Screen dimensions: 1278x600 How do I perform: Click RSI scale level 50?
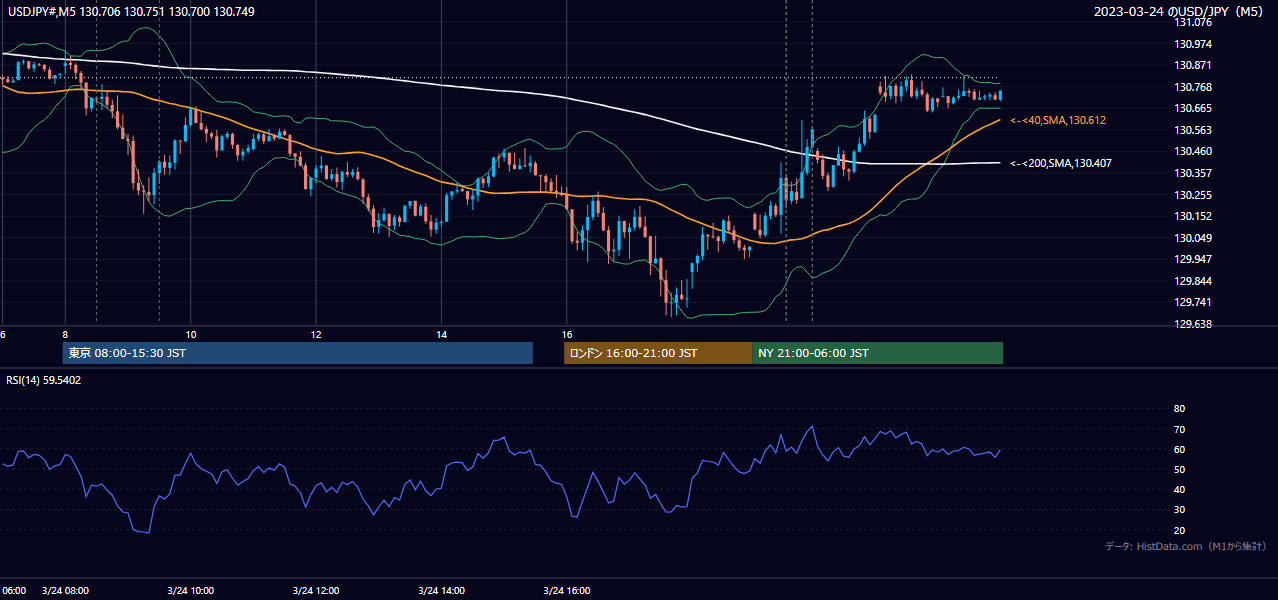click(1179, 469)
